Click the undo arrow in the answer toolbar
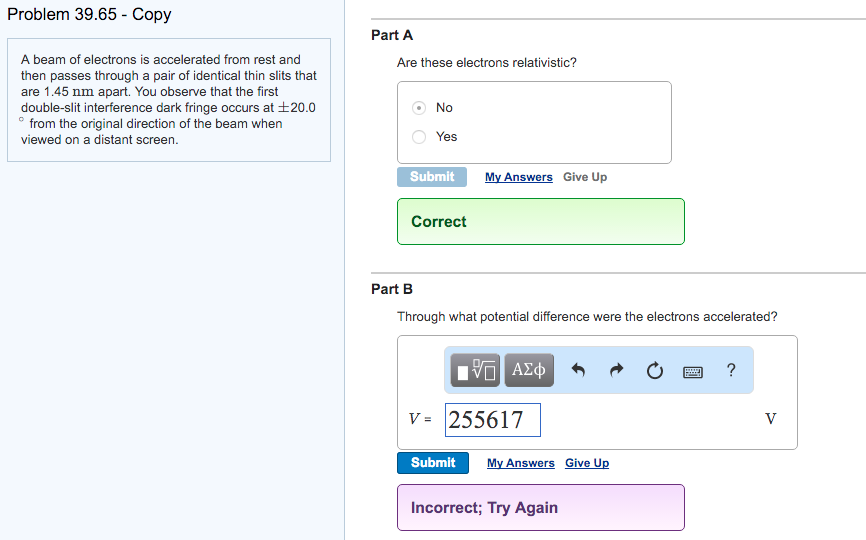866x540 pixels. coord(578,371)
